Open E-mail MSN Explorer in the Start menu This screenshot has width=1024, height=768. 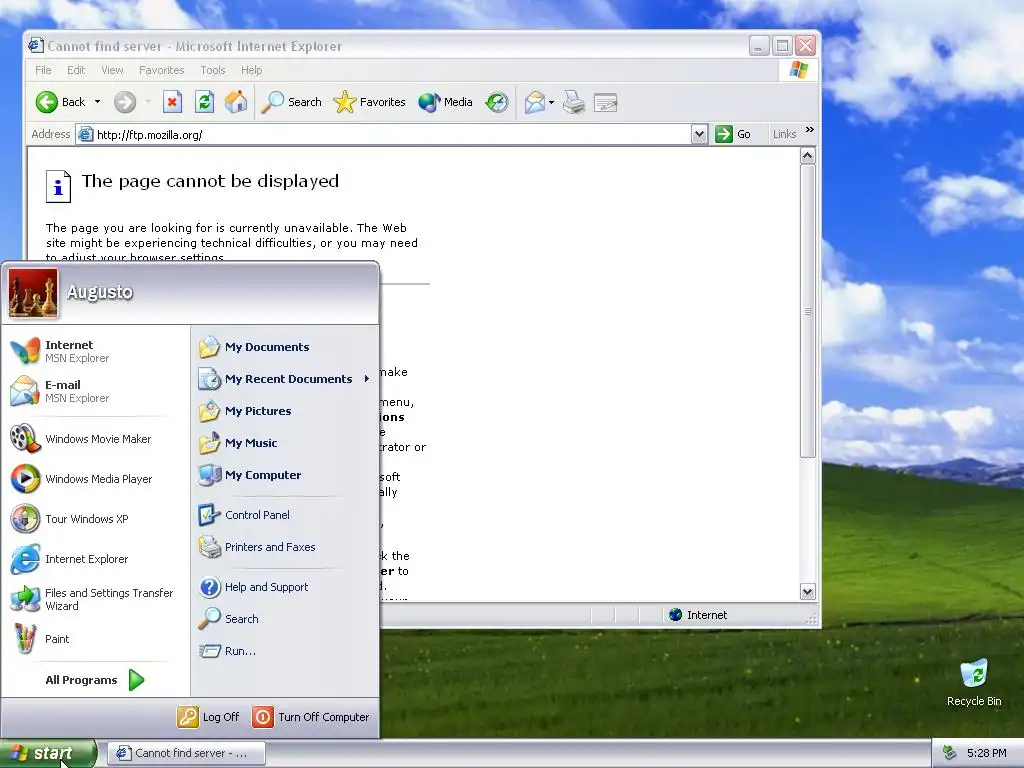click(95, 391)
